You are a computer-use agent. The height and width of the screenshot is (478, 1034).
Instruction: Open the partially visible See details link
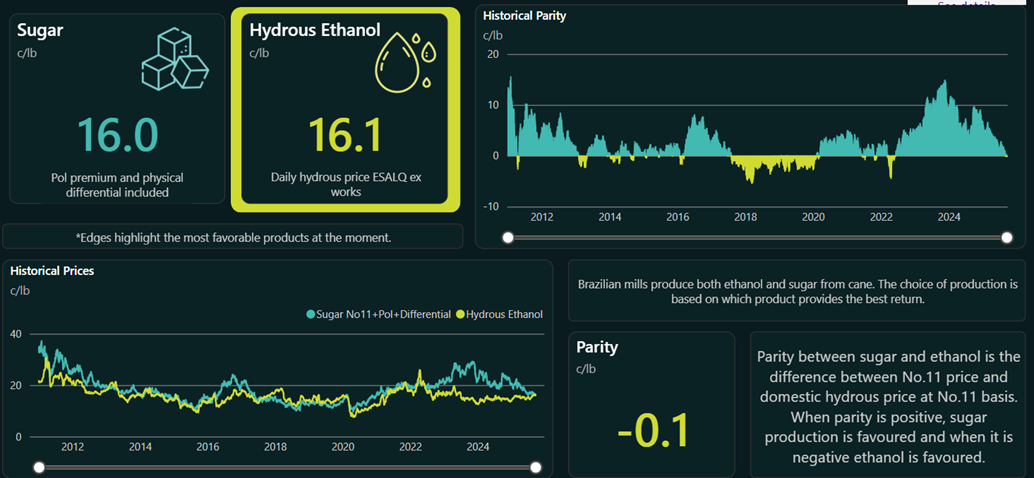point(965,4)
